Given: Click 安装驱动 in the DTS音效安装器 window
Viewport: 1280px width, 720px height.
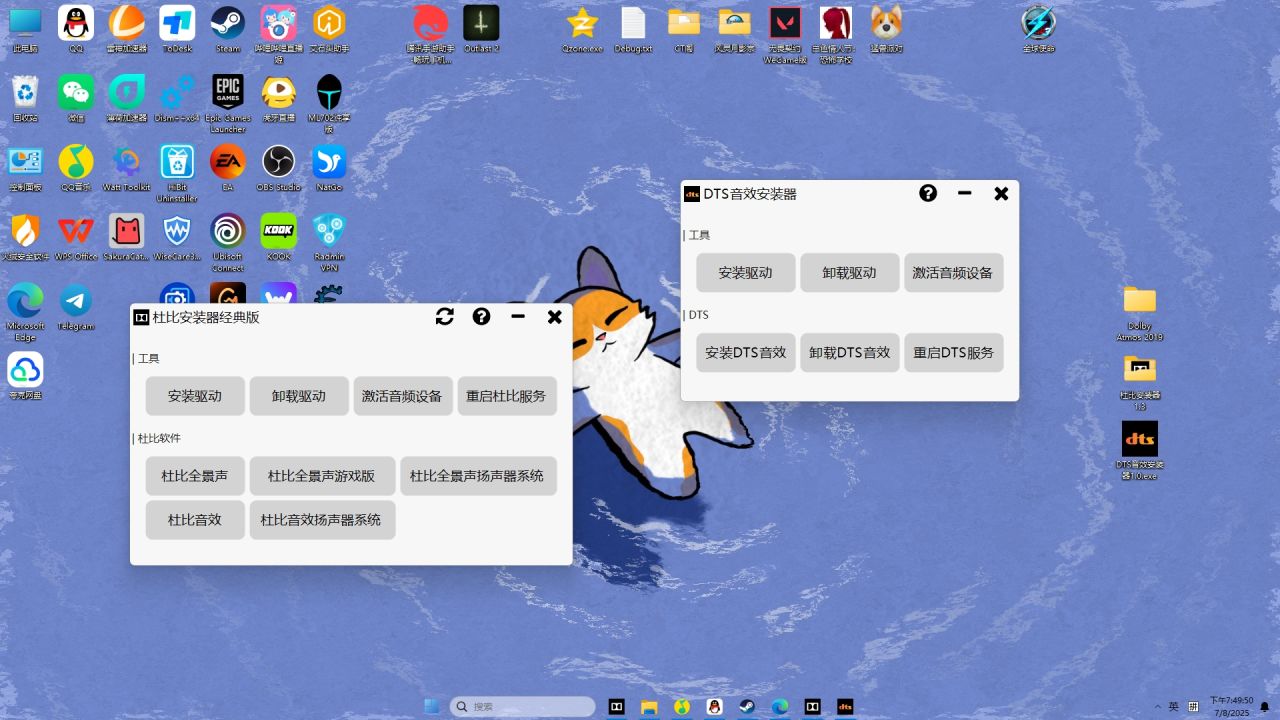Looking at the screenshot, I should coord(746,273).
